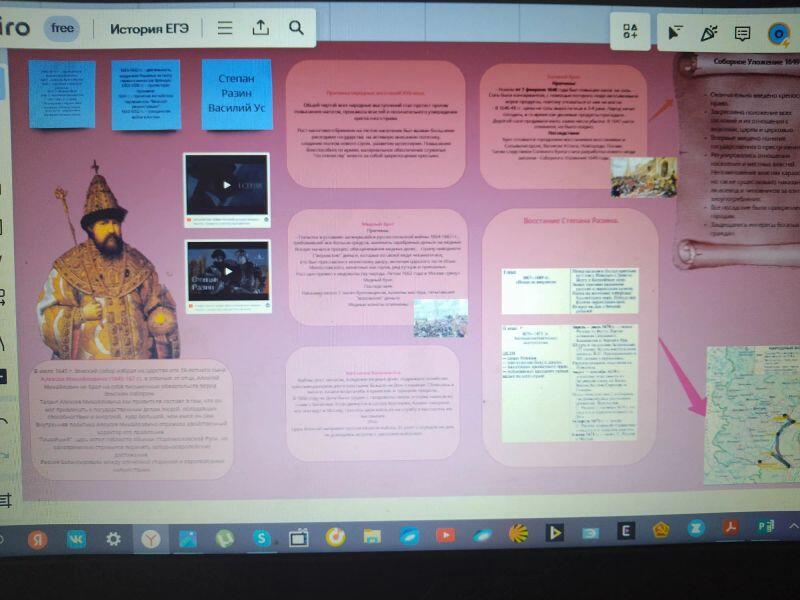Viewport: 800px width, 600px height.
Task: Toggle the cursor hide collaborators icon
Action: (x=676, y=34)
